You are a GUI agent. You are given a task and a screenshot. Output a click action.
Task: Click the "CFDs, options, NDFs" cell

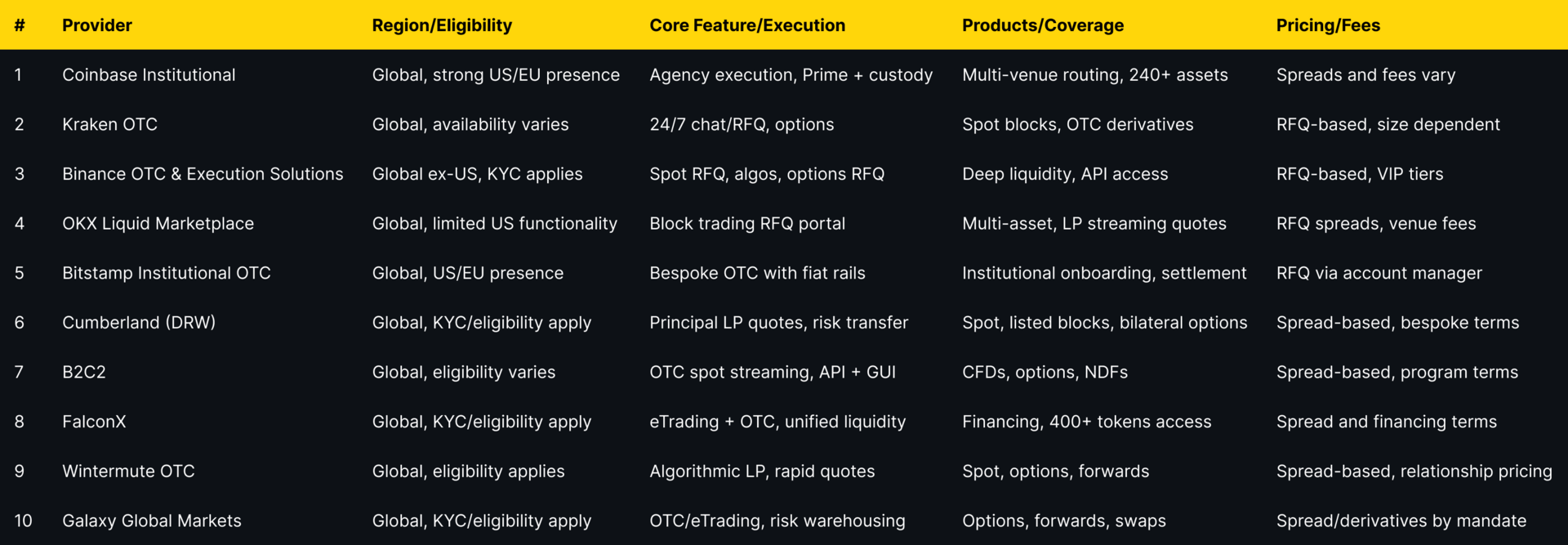[1045, 373]
